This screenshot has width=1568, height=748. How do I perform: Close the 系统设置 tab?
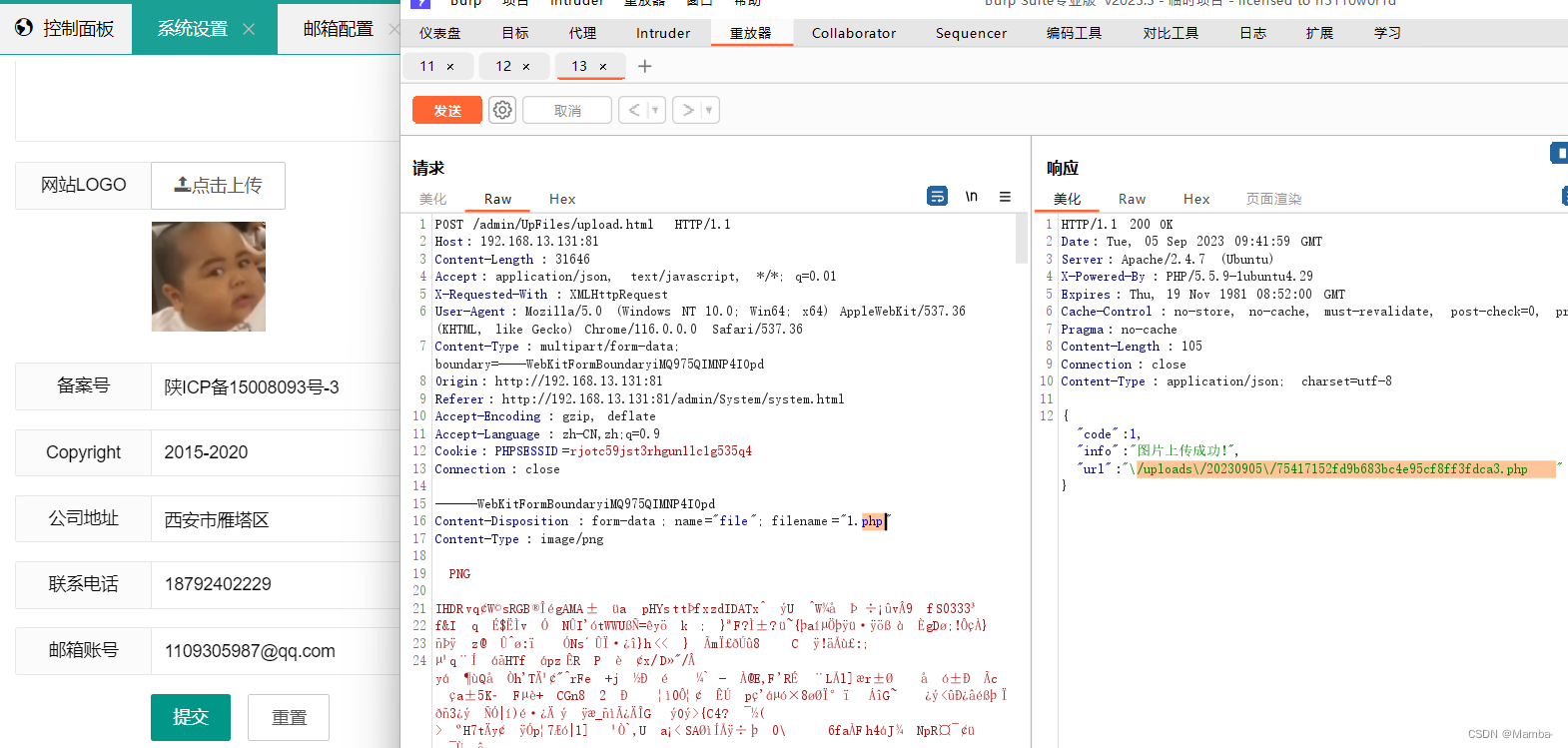[x=249, y=29]
